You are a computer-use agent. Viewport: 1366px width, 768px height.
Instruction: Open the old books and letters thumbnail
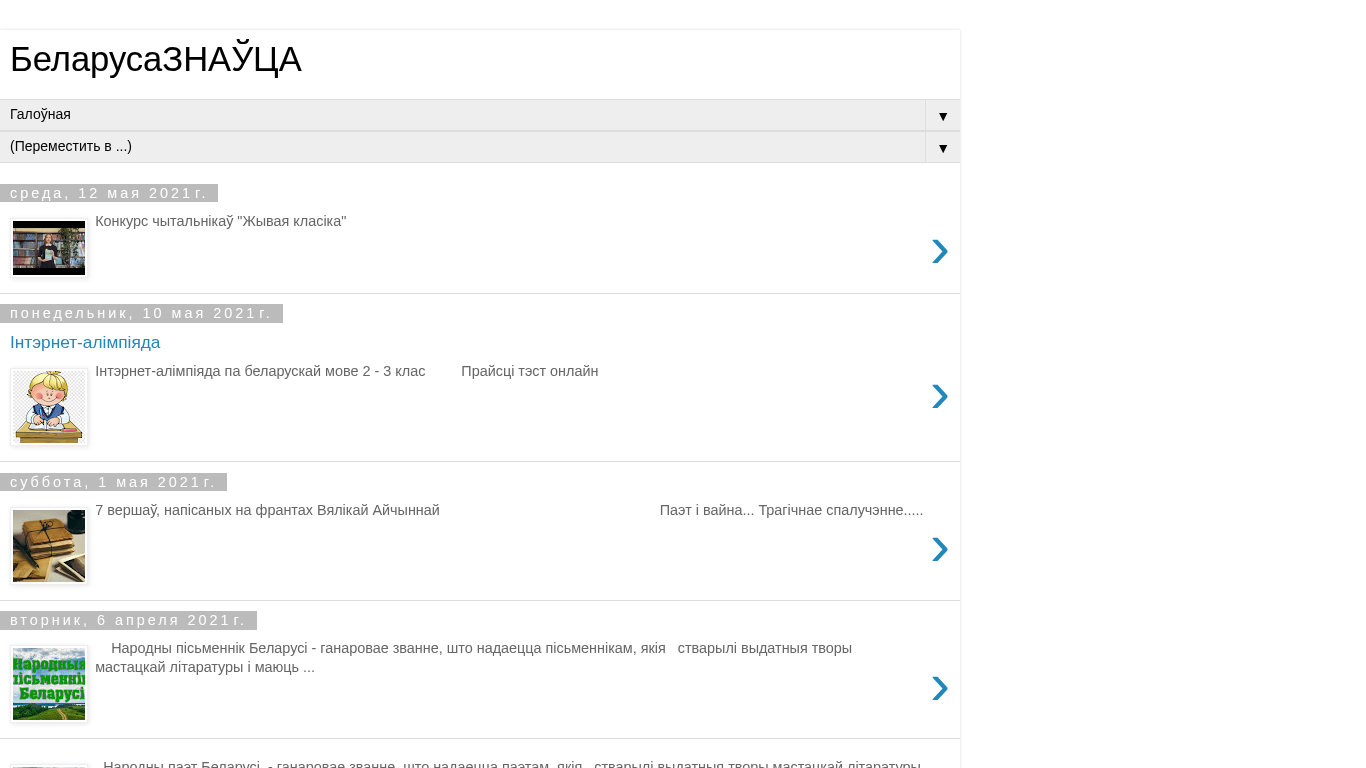coord(49,545)
